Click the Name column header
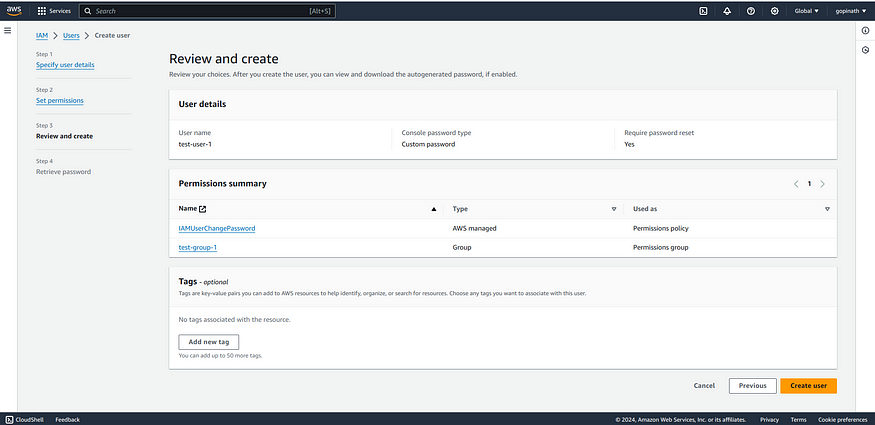Image resolution: width=875 pixels, height=425 pixels. pos(188,209)
